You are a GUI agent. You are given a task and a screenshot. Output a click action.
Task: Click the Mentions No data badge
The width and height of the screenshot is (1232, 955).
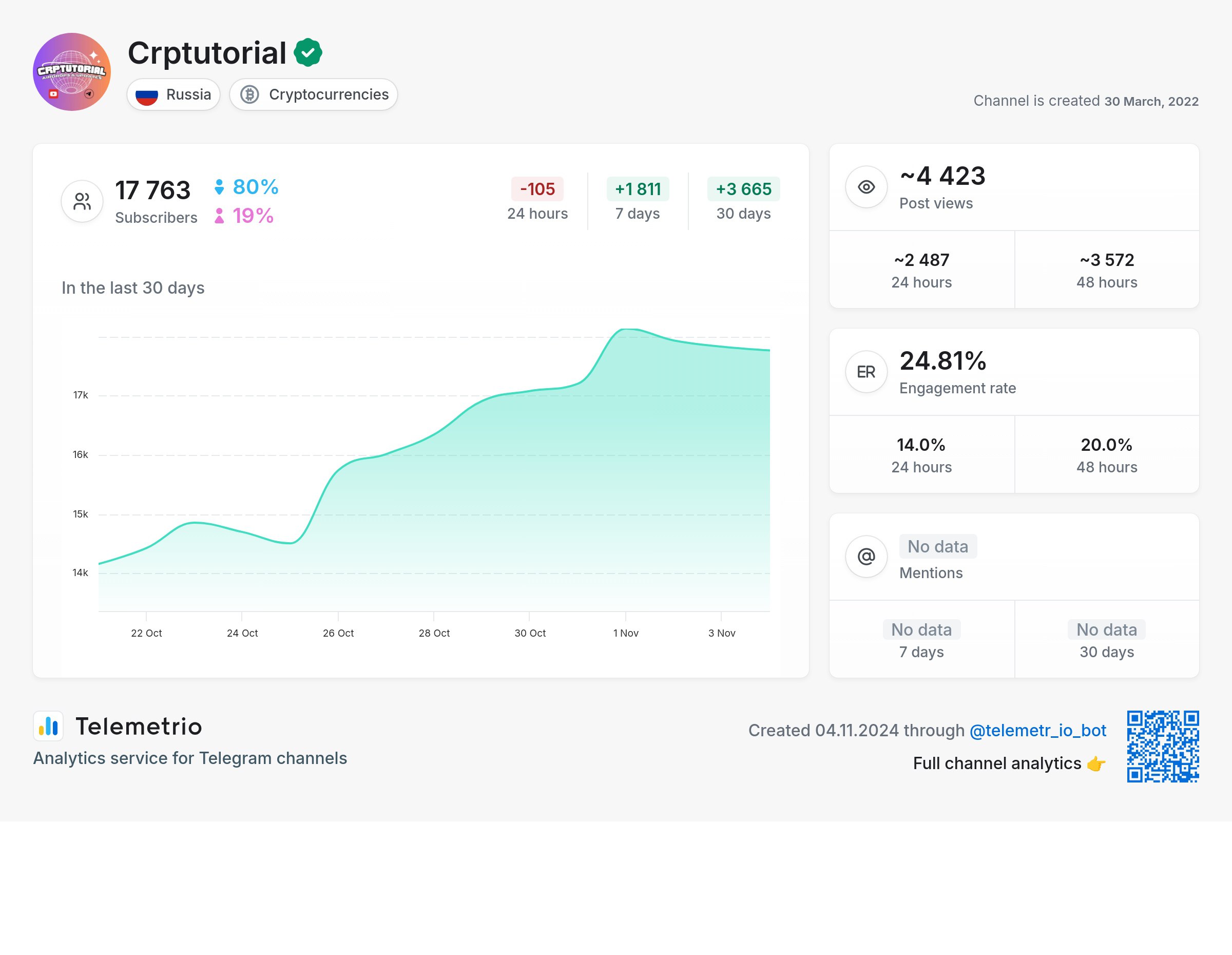(x=938, y=547)
